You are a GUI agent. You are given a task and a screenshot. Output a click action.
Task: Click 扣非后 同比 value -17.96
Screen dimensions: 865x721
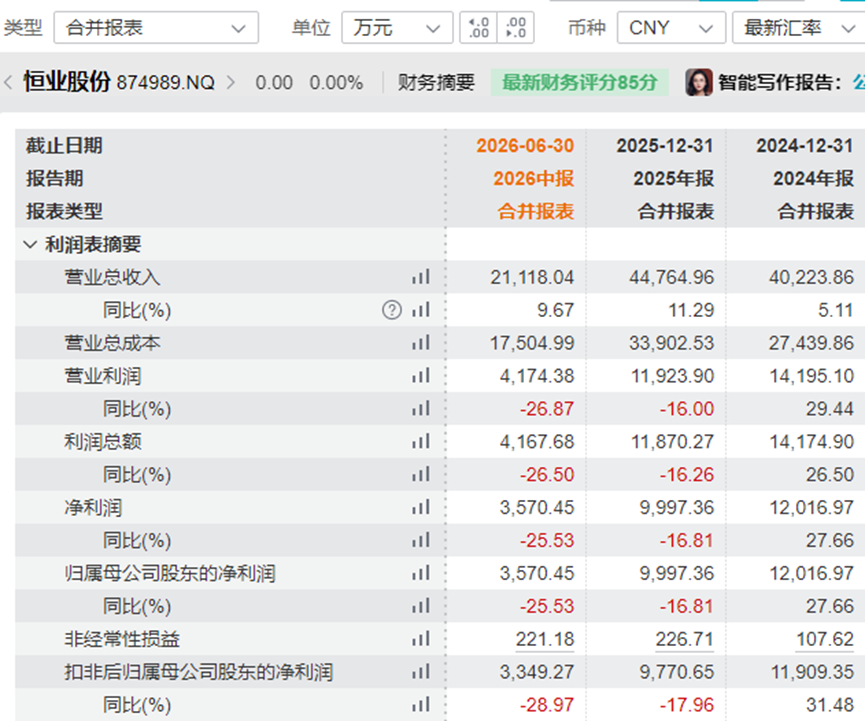click(687, 704)
